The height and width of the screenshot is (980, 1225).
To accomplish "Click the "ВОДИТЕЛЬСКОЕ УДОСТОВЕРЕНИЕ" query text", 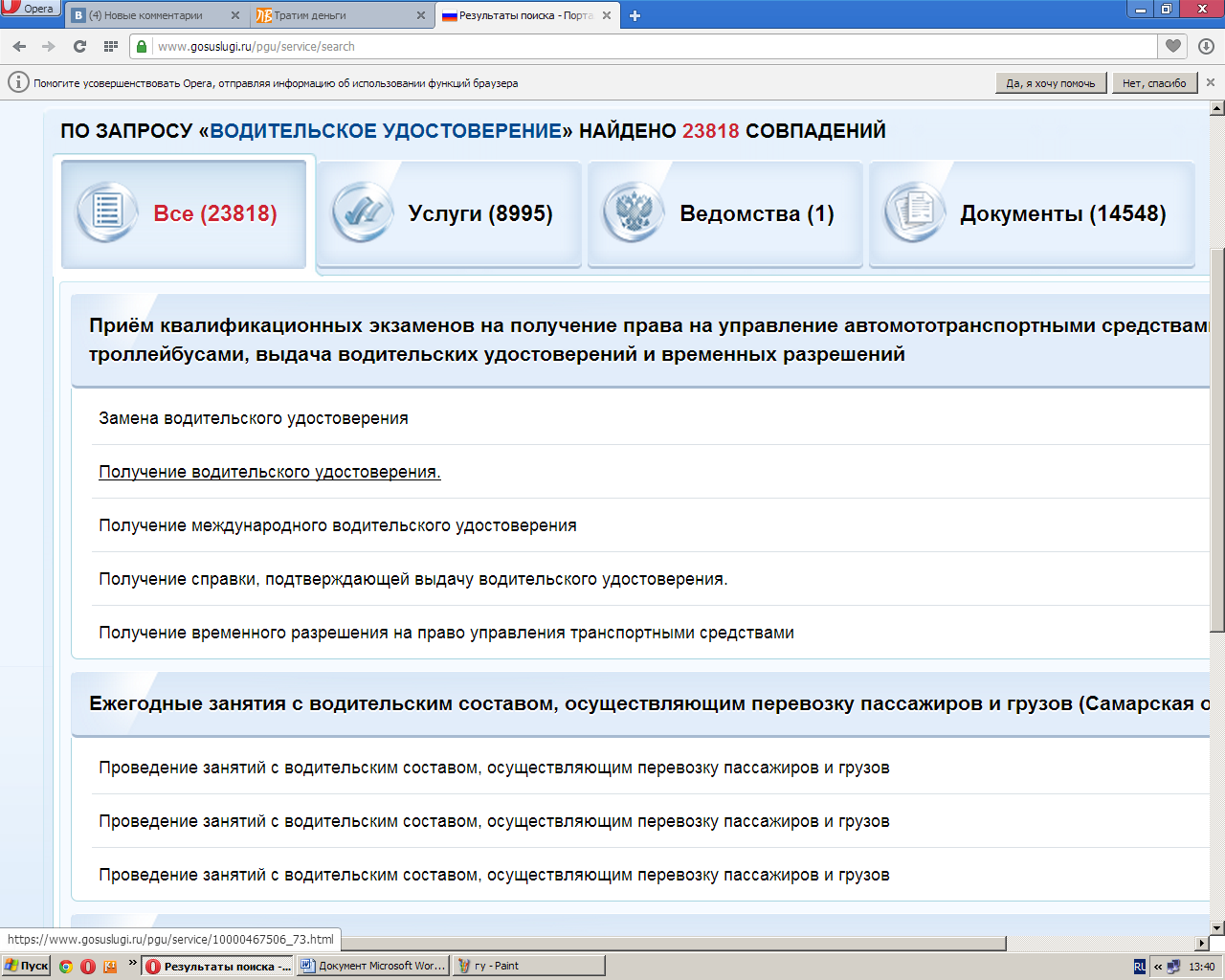I will 386,131.
